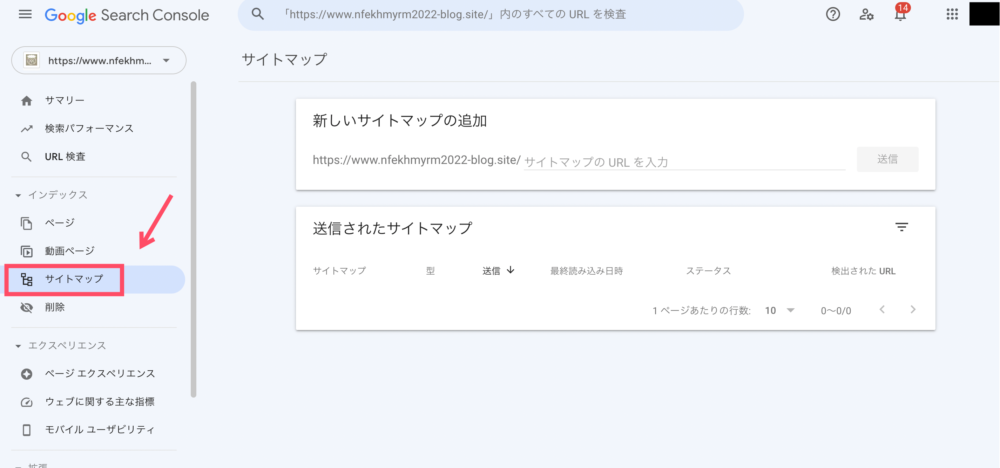Click the sidebar vertical scrollbar

click(x=193, y=239)
